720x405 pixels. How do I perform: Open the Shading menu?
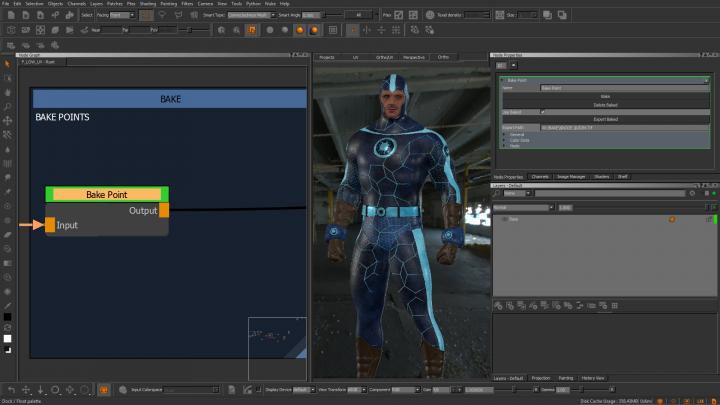pyautogui.click(x=147, y=4)
